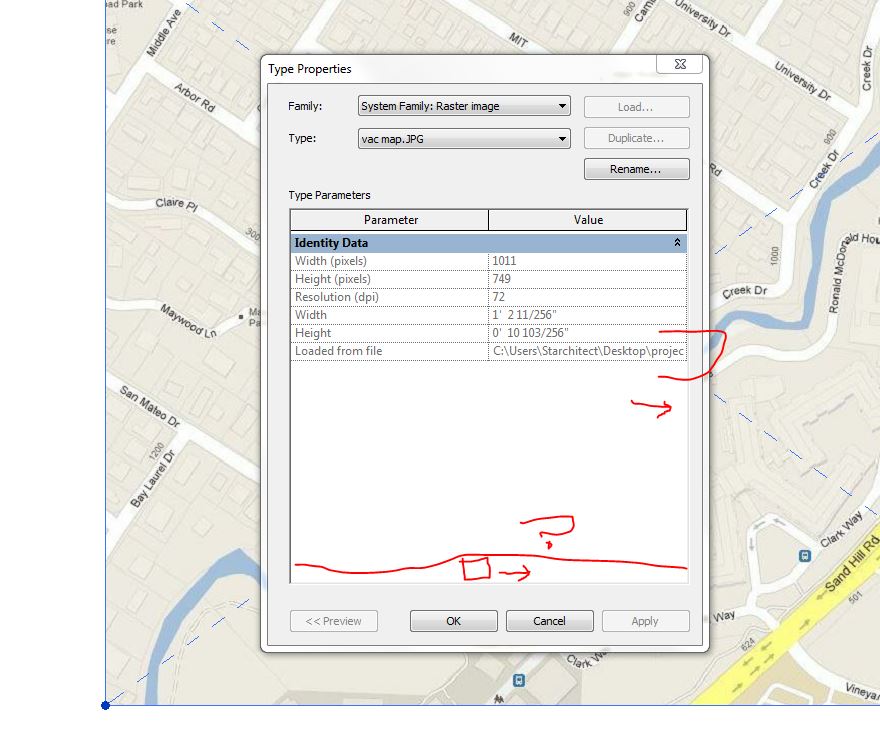Image resolution: width=880 pixels, height=737 pixels.
Task: Click the Maywood Ln label on the map
Action: pos(189,321)
